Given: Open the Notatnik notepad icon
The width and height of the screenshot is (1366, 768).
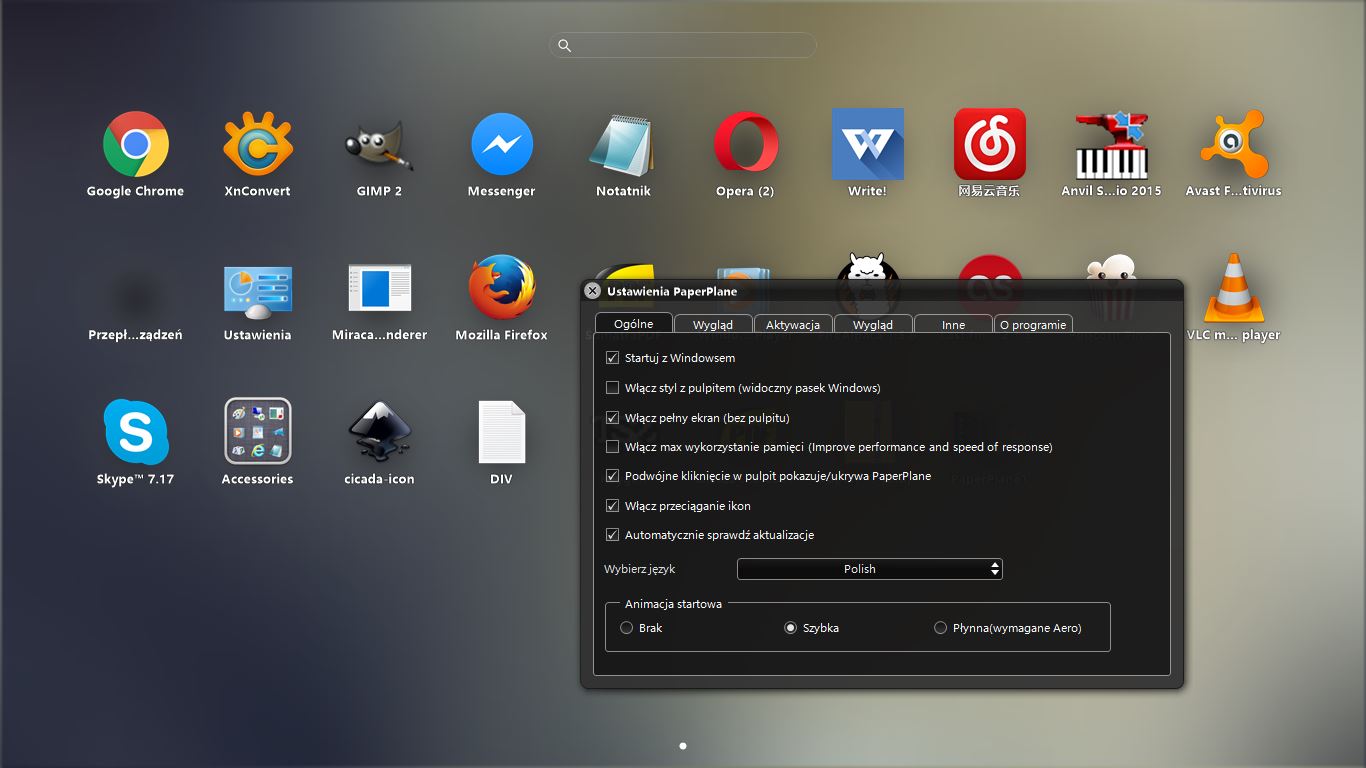Looking at the screenshot, I should coord(623,146).
